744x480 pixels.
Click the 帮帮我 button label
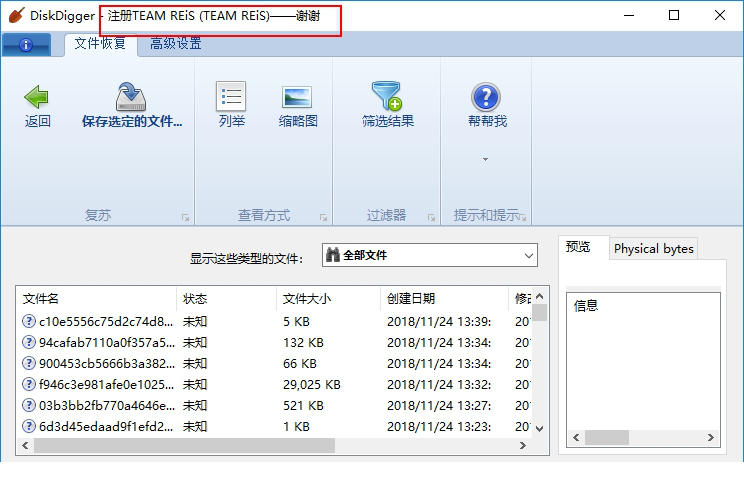[487, 121]
